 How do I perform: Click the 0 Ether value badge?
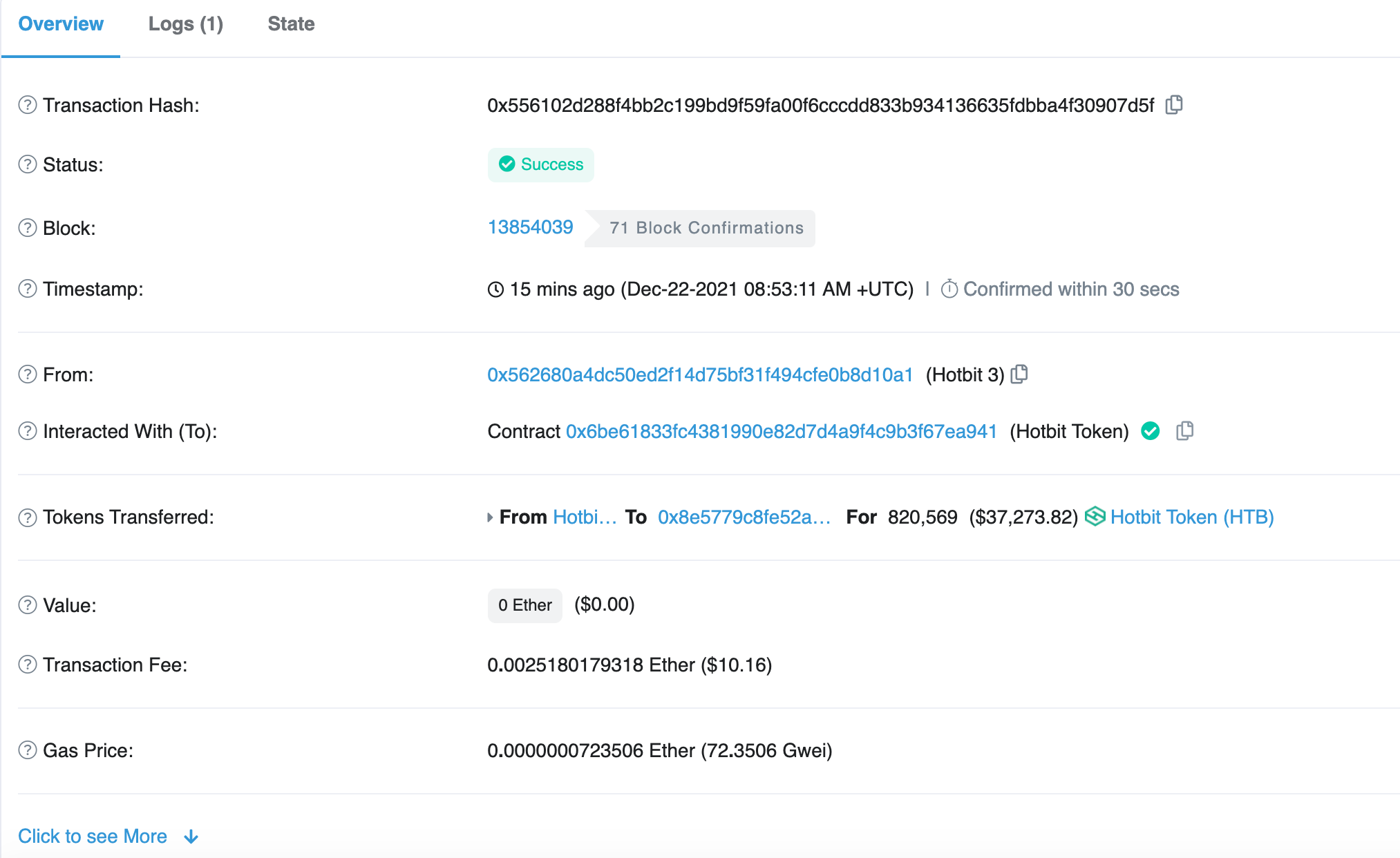(524, 605)
